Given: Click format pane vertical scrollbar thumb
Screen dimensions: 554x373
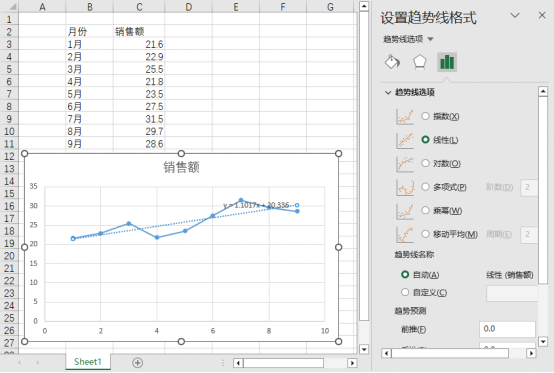Looking at the screenshot, I should click(543, 190).
